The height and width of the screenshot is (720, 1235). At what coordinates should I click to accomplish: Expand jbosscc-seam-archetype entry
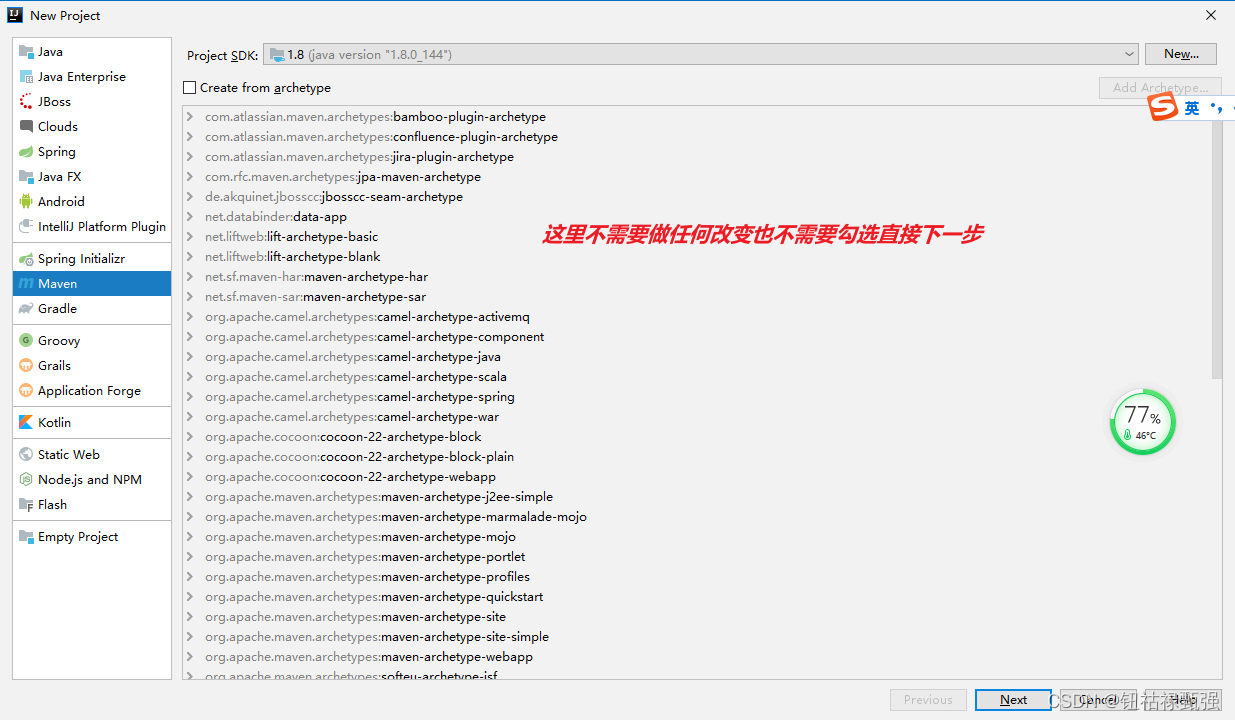[x=190, y=197]
